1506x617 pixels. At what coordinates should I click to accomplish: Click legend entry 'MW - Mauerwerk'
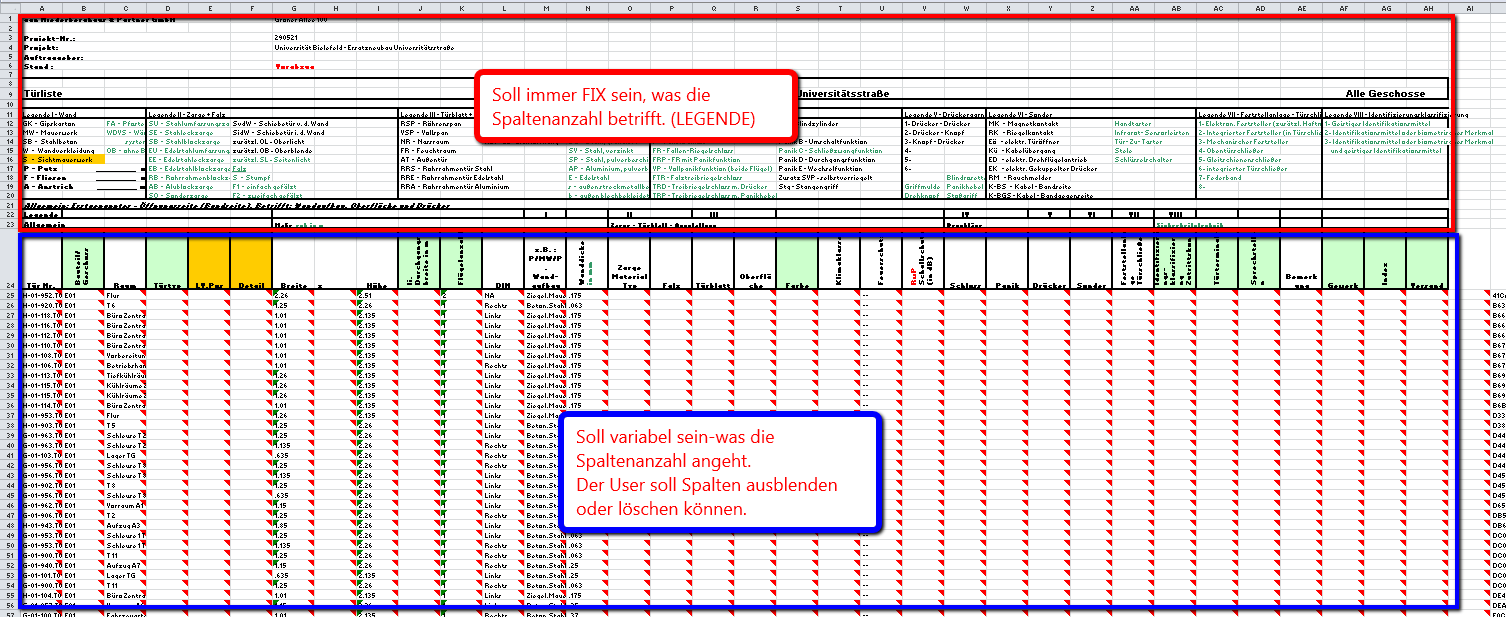coord(49,132)
